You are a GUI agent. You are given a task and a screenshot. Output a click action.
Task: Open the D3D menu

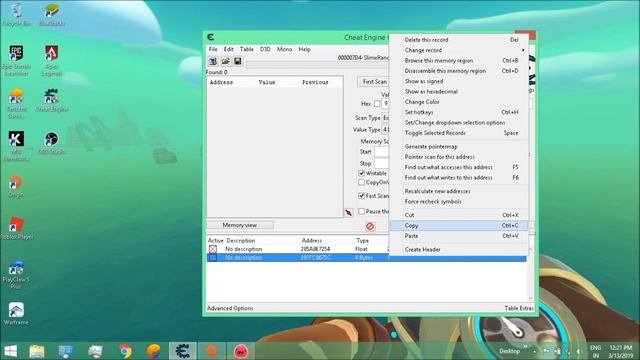[265, 49]
